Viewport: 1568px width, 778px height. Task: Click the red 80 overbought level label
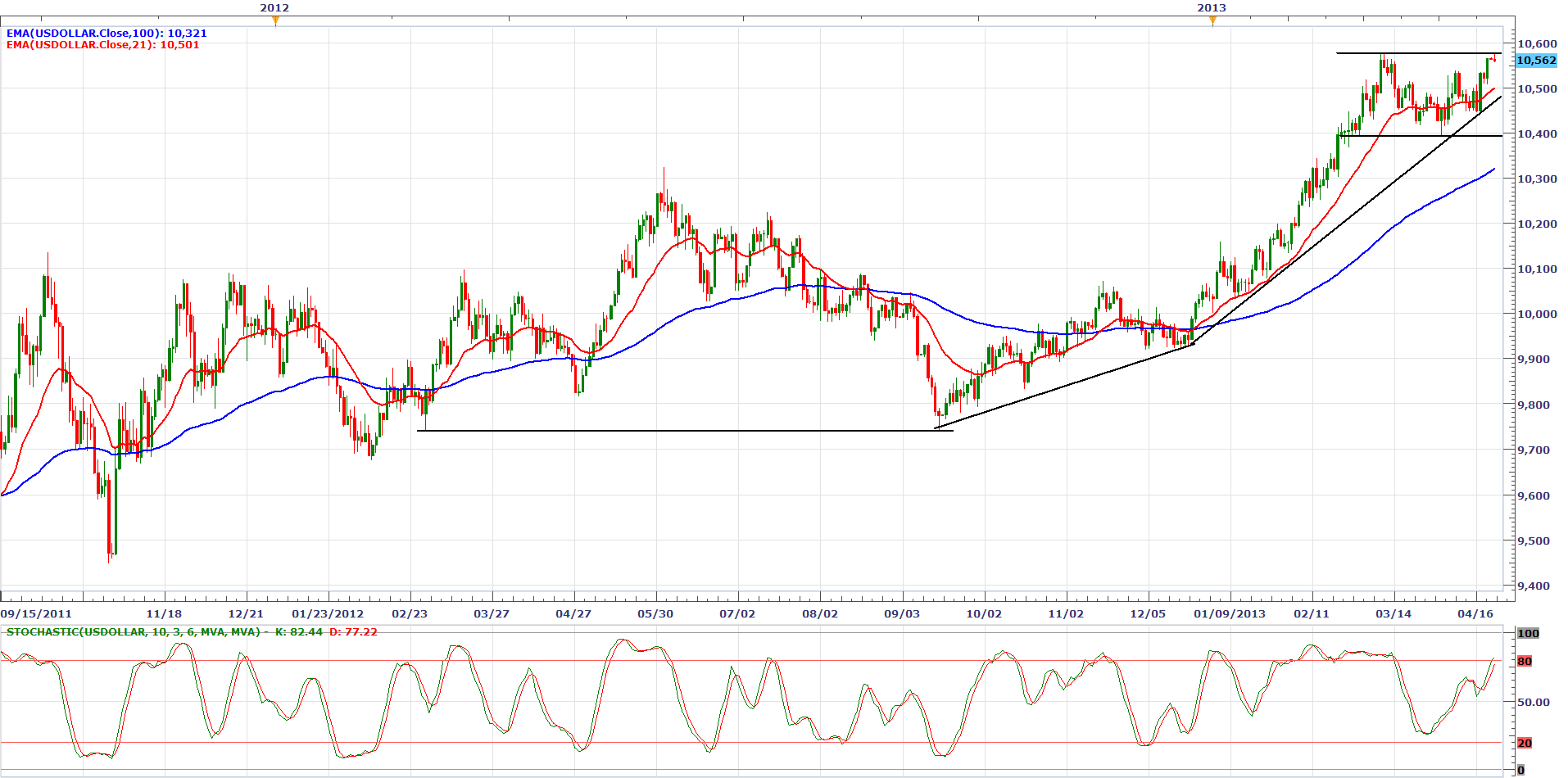tap(1525, 662)
